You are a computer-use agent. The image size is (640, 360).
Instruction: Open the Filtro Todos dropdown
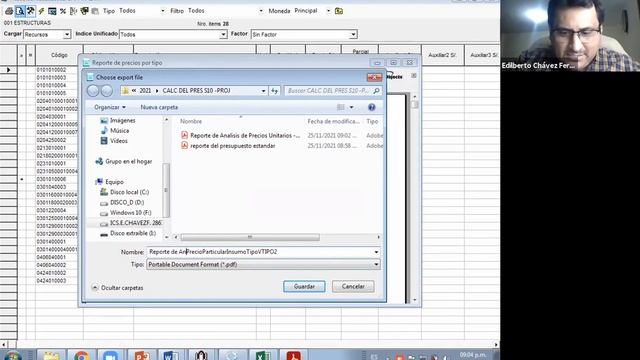pos(261,11)
